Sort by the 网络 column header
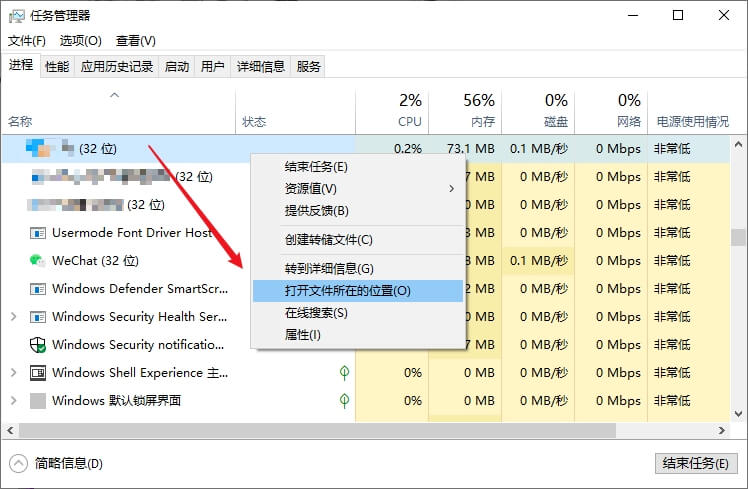This screenshot has height=489, width=748. [611, 111]
